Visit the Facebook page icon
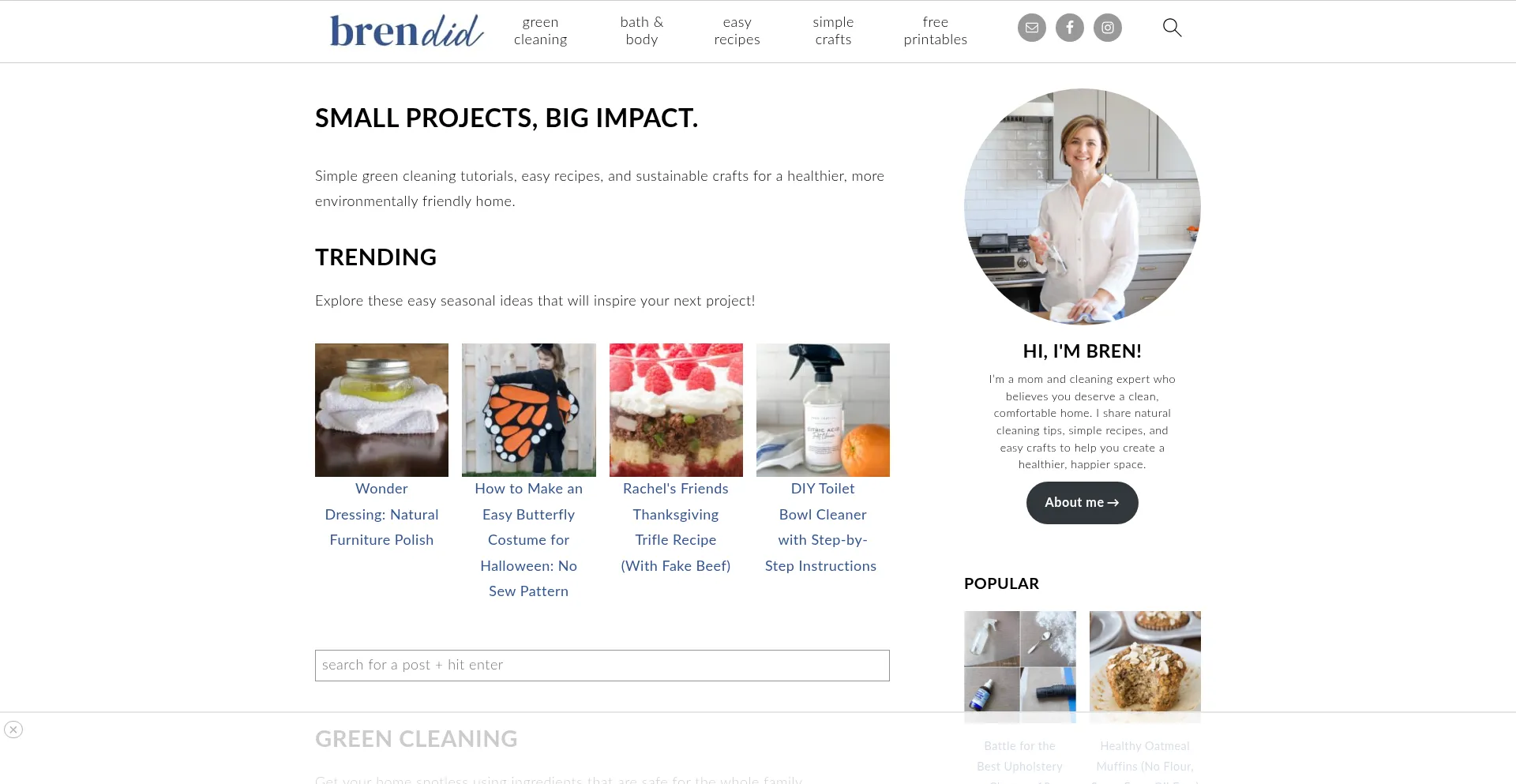The width and height of the screenshot is (1516, 784). (1070, 28)
